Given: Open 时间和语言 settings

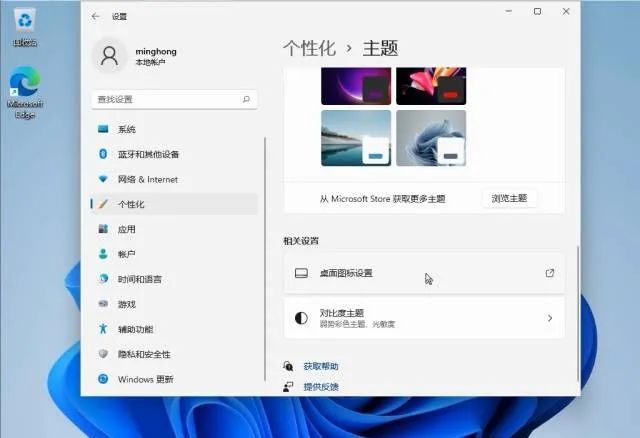Looking at the screenshot, I should 175,279.
